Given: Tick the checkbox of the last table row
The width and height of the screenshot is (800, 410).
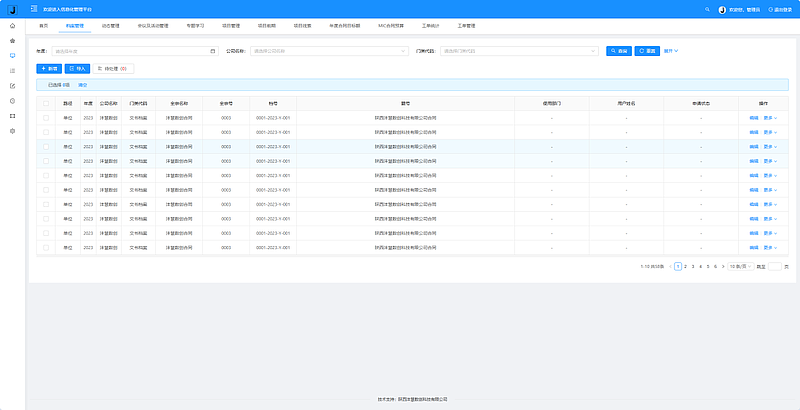Looking at the screenshot, I should (x=45, y=247).
